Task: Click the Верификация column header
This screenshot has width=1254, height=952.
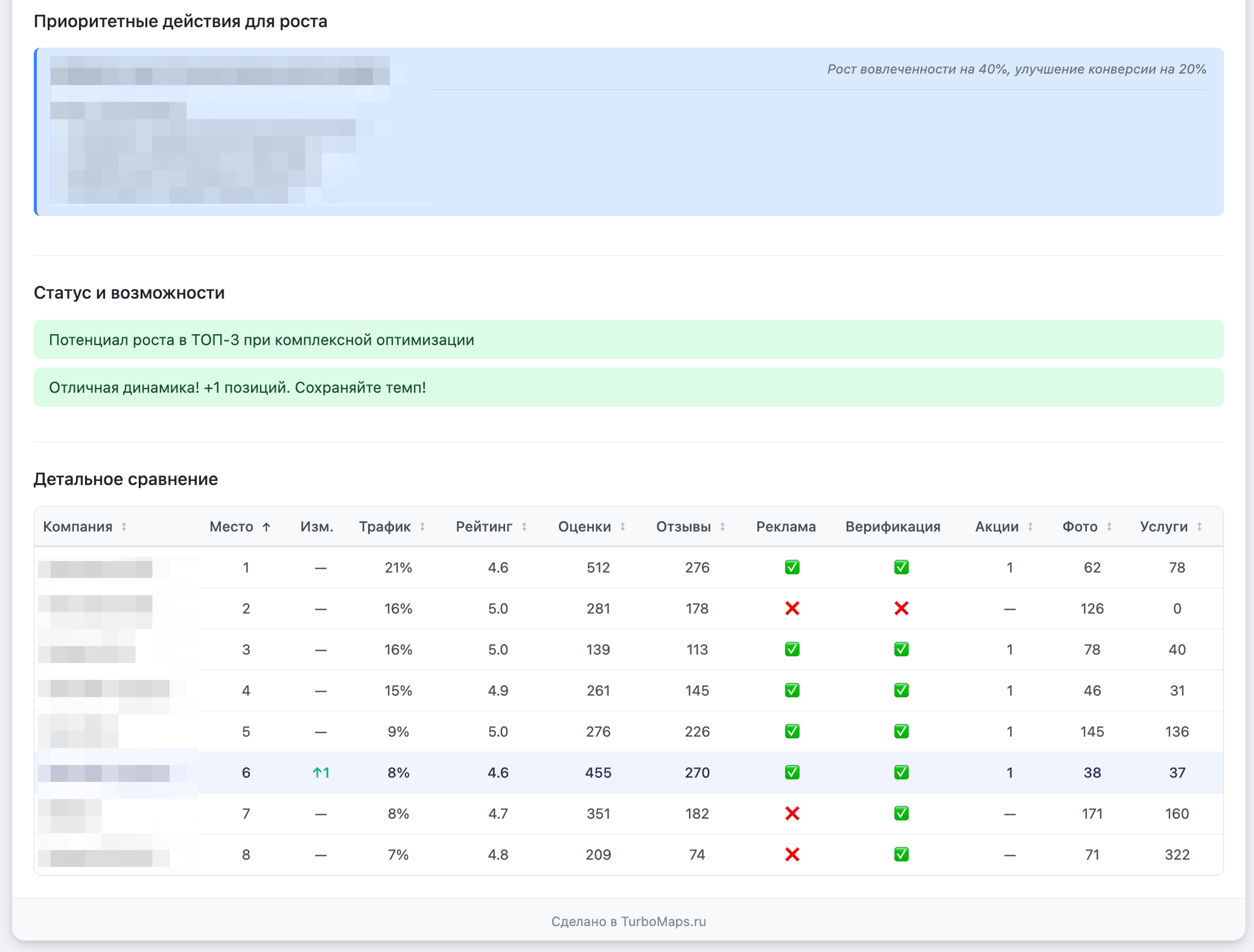Action: tap(892, 527)
